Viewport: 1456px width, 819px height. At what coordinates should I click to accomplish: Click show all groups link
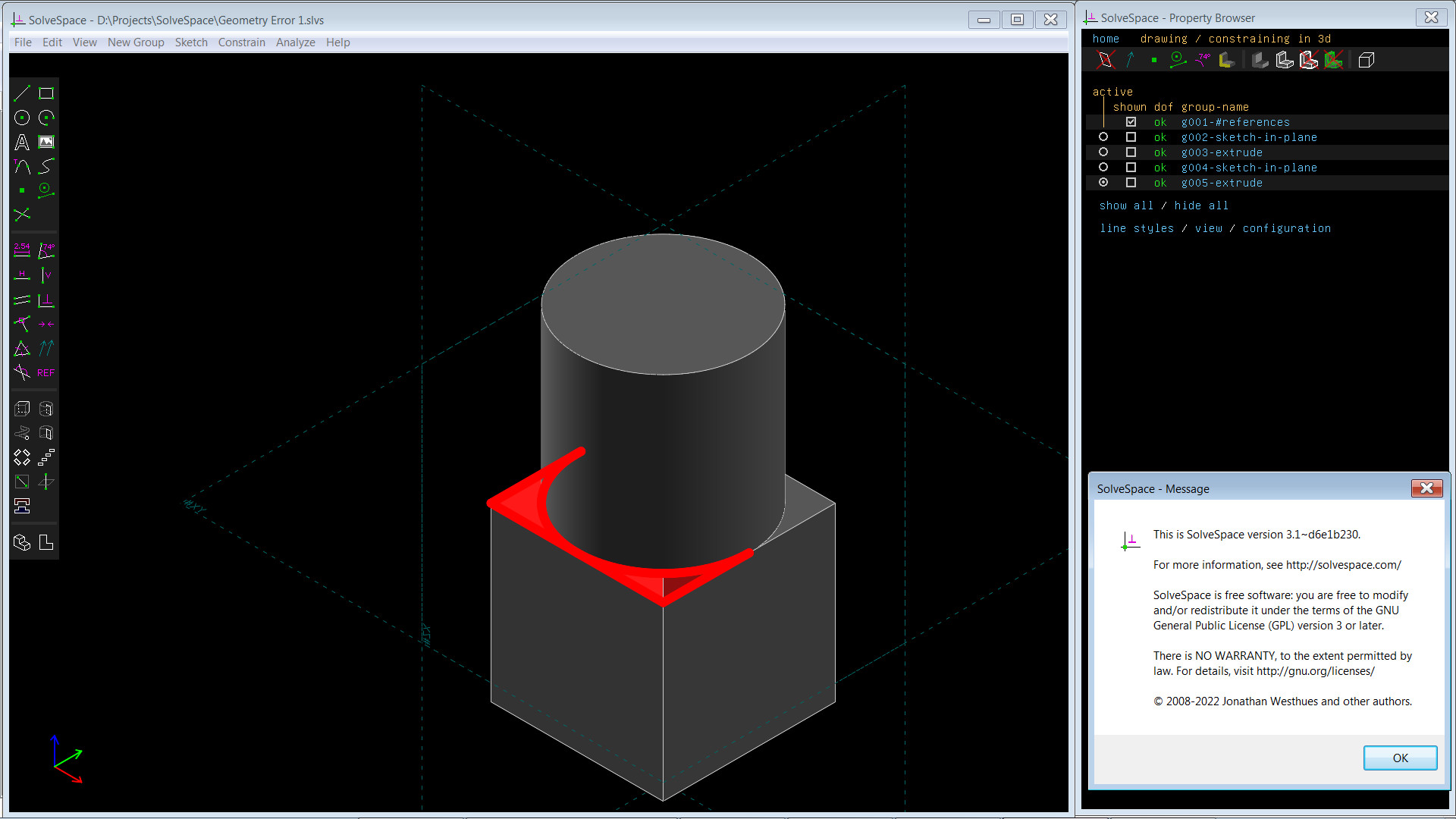point(1125,205)
